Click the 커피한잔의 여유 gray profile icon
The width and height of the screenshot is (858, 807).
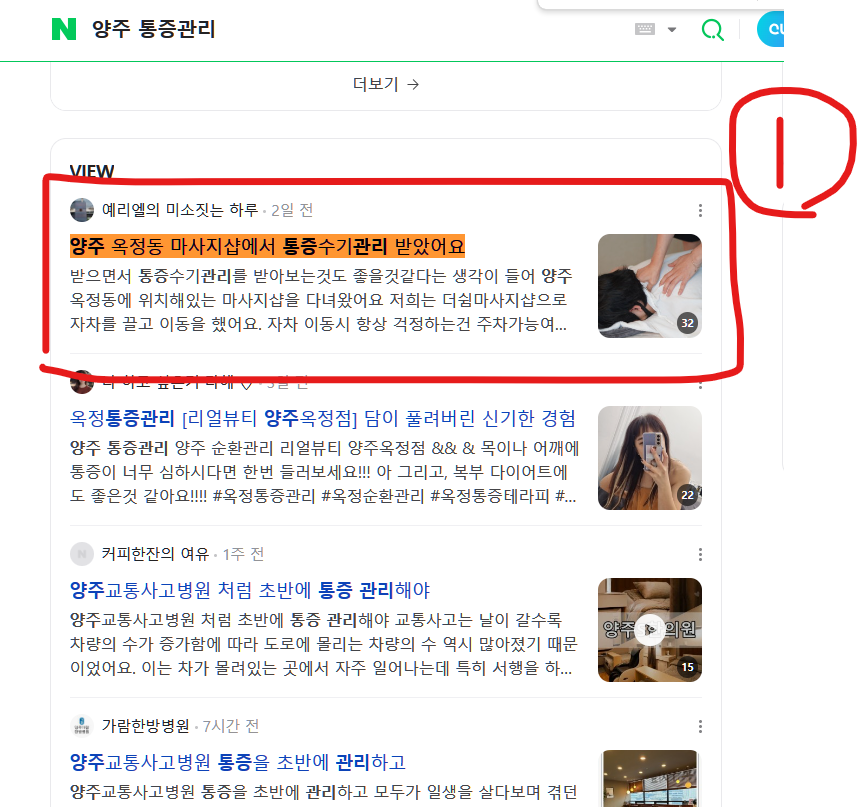pos(82,554)
